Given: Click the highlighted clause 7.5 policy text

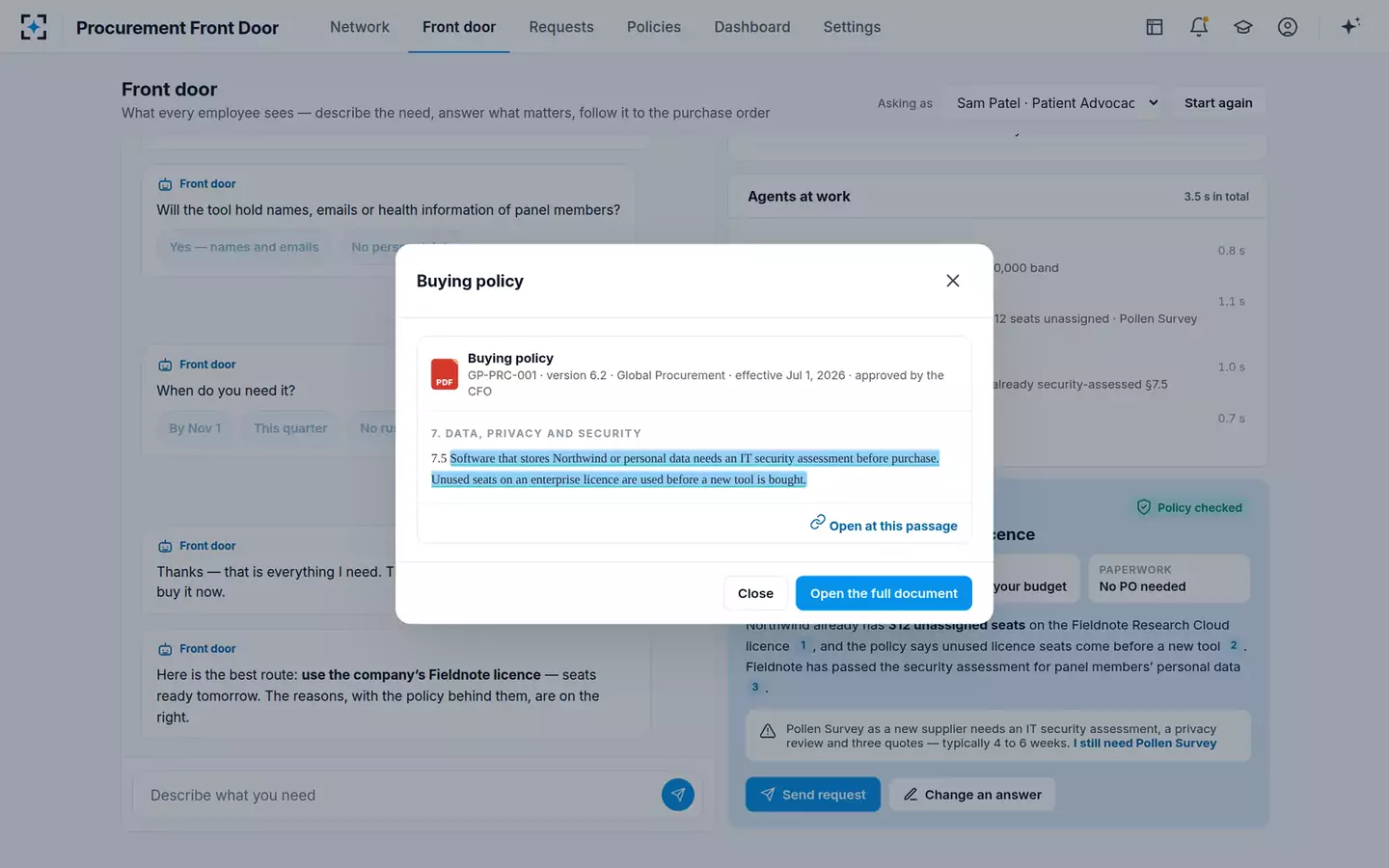Looking at the screenshot, I should coord(685,469).
